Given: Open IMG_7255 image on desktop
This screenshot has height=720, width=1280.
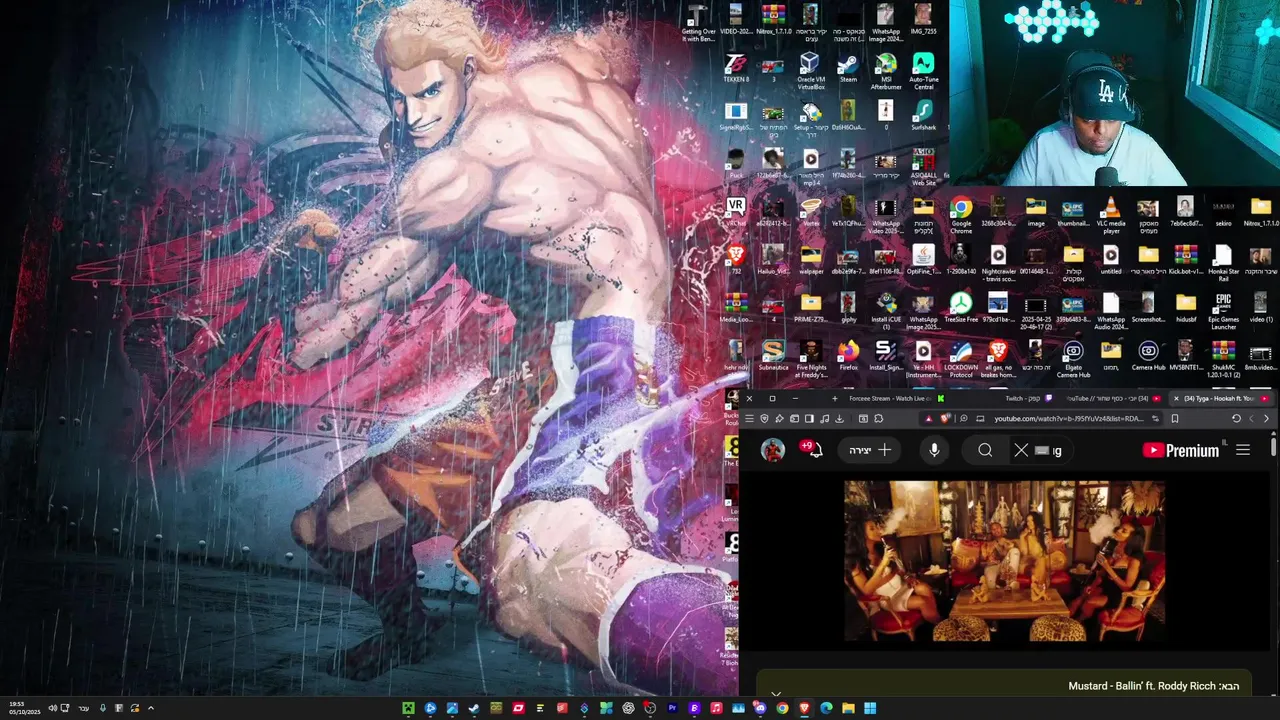Looking at the screenshot, I should [923, 20].
